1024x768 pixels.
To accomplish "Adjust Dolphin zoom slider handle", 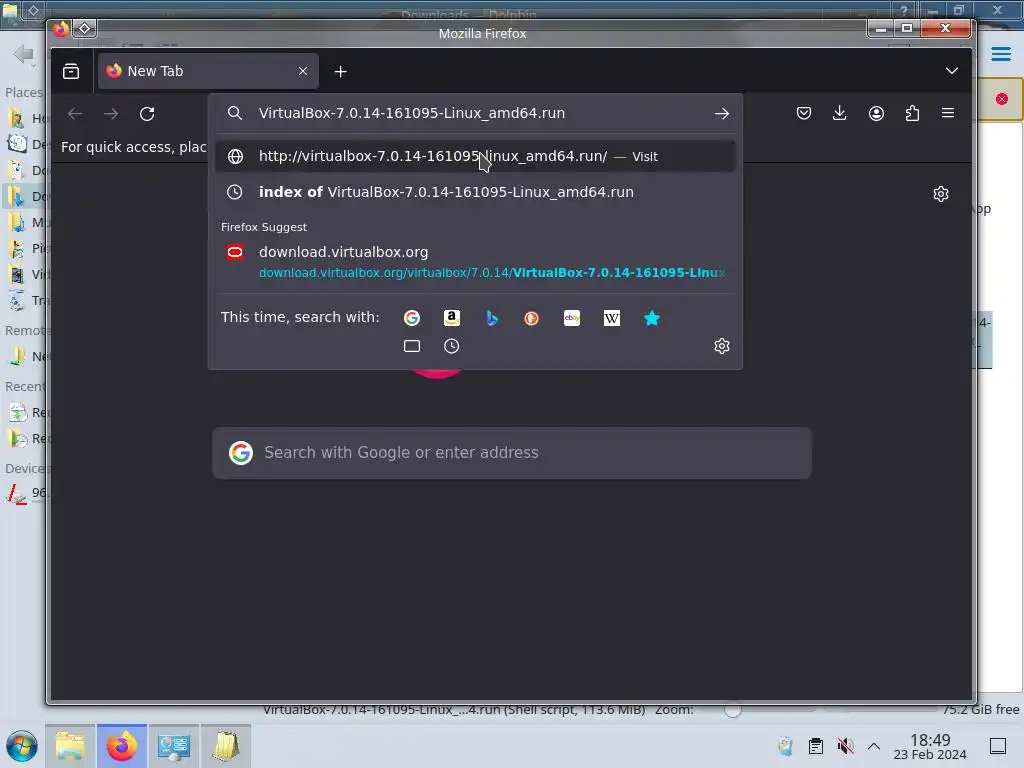I will pyautogui.click(x=733, y=710).
